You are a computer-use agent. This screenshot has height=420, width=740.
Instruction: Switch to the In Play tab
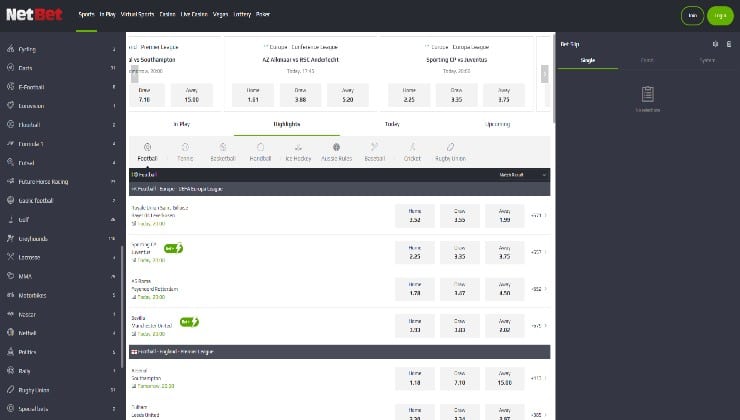point(181,124)
